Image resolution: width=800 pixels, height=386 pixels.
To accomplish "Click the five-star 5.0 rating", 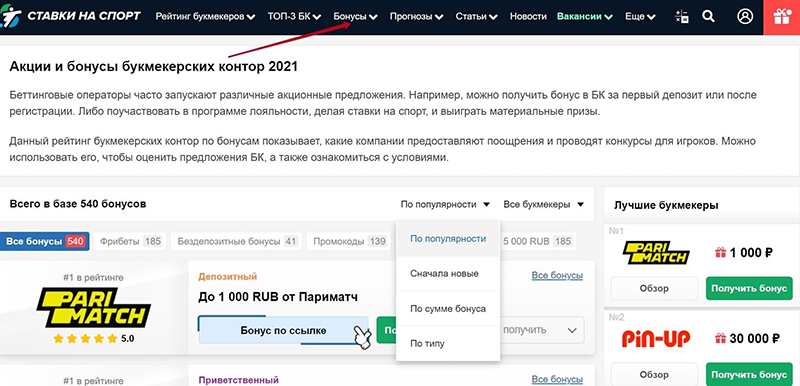I will pyautogui.click(x=93, y=338).
